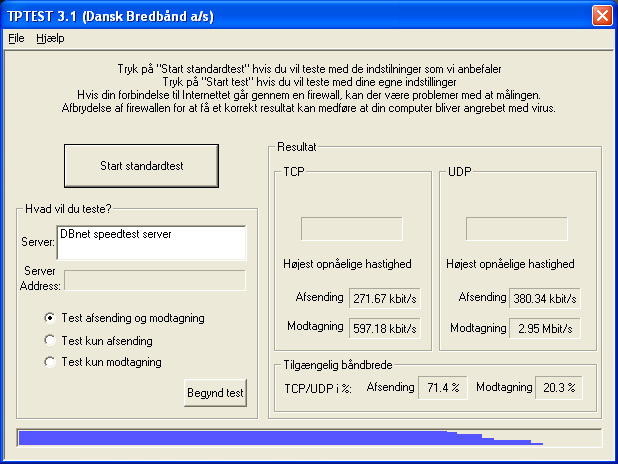
Task: Select Test afsending og modtagning radio
Action: (50, 318)
